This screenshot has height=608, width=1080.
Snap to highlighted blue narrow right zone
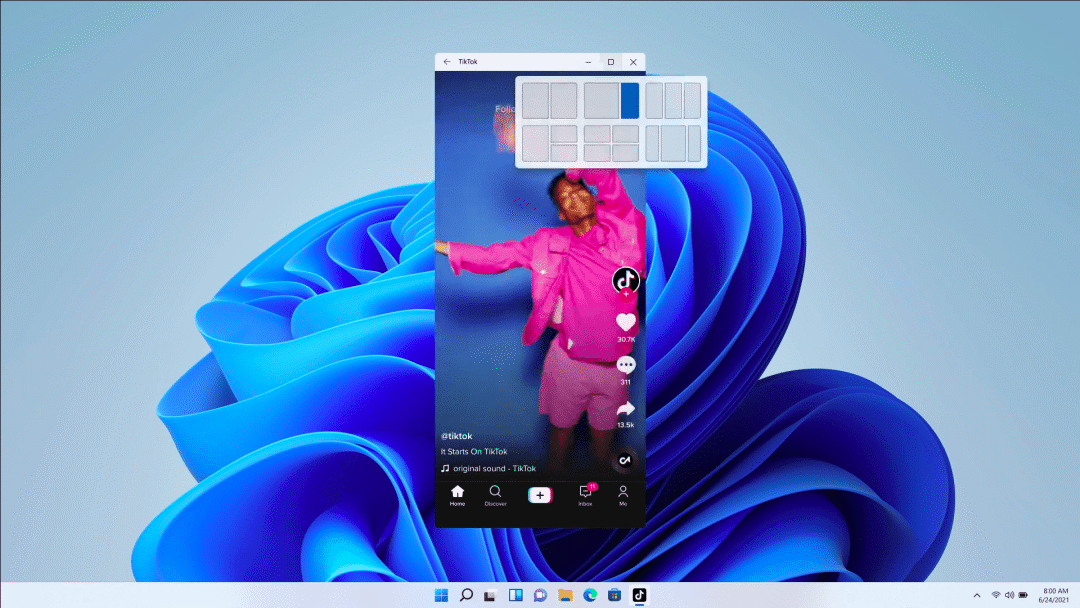click(630, 101)
